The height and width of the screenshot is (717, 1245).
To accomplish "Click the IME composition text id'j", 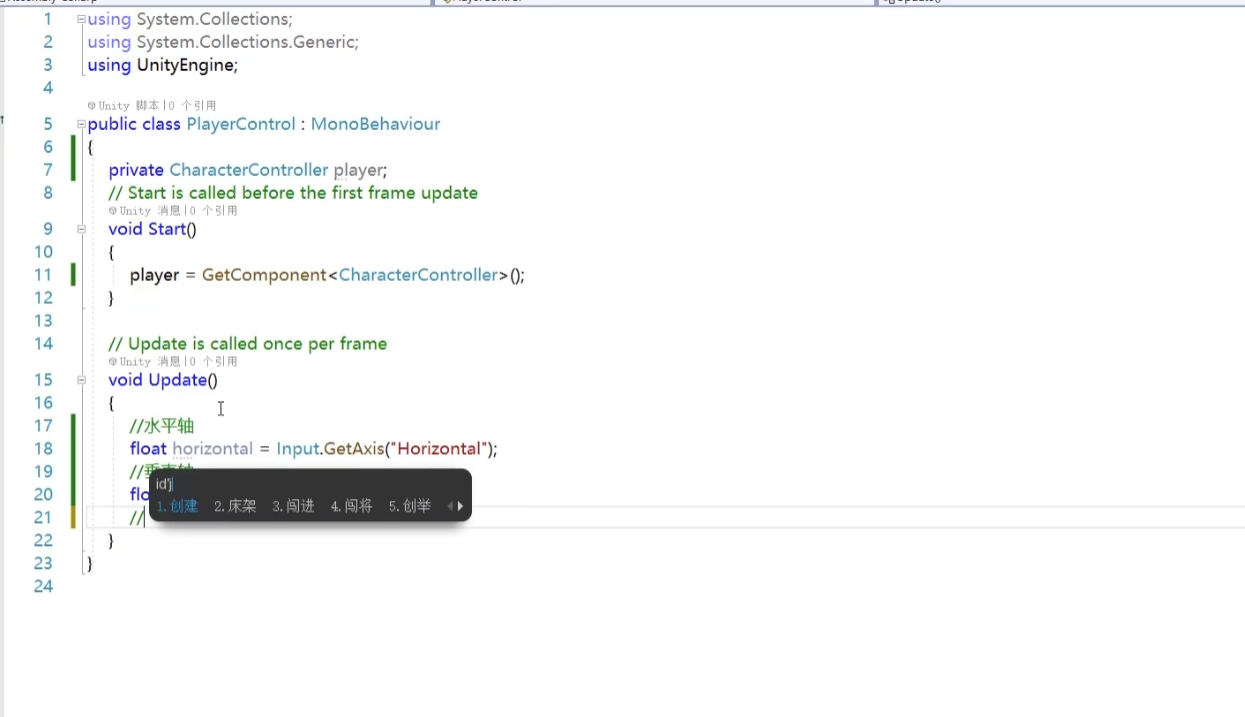I will click(x=165, y=484).
